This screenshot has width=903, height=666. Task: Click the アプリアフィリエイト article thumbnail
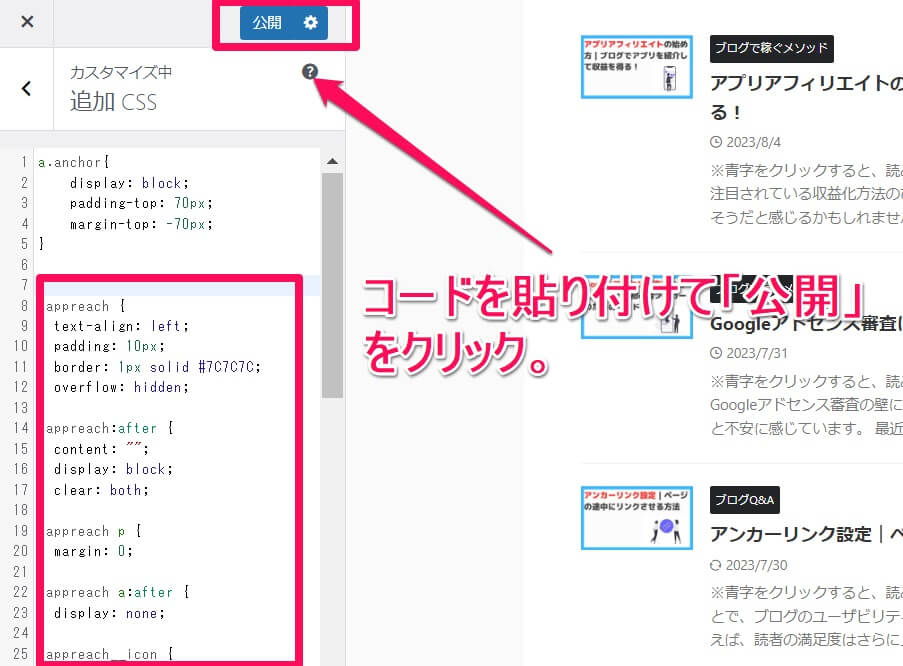(x=636, y=67)
